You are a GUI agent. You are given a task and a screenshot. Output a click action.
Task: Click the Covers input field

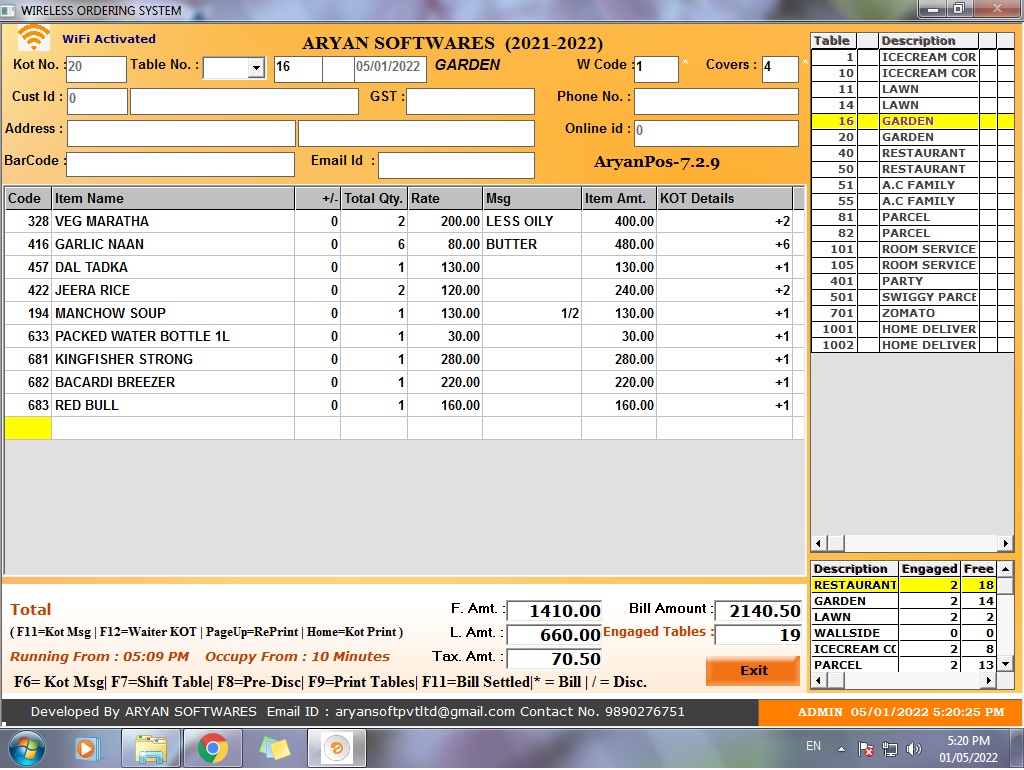780,68
